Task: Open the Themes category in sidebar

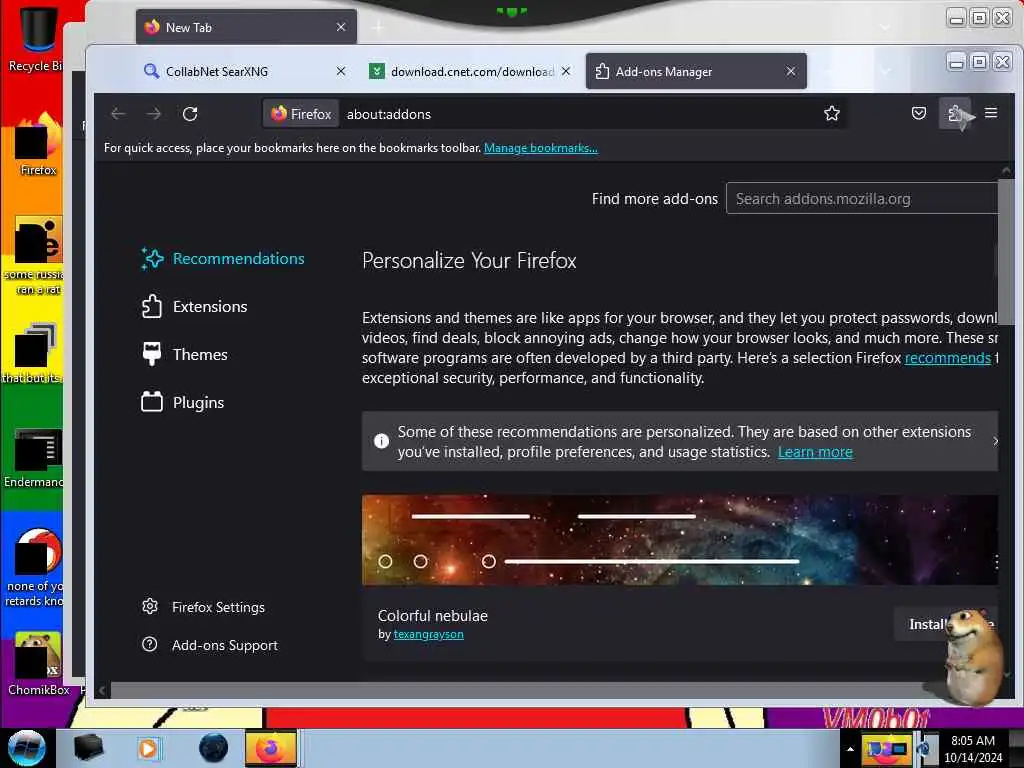Action: pyautogui.click(x=185, y=355)
